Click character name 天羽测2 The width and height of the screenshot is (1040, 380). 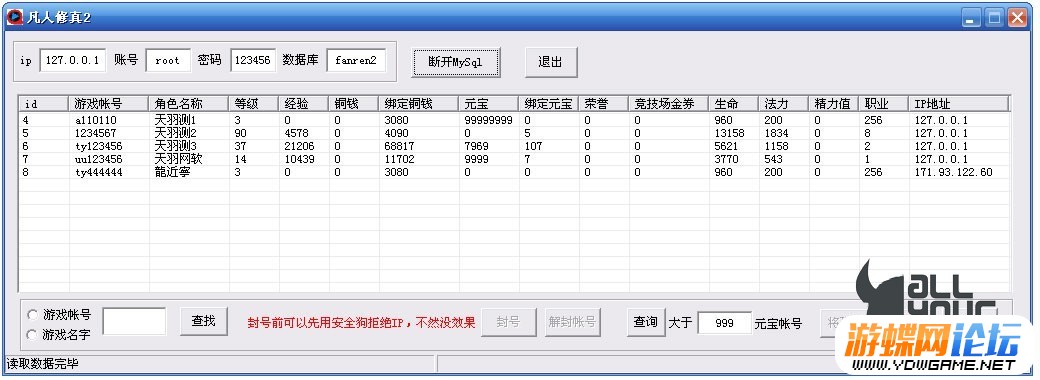[176, 133]
